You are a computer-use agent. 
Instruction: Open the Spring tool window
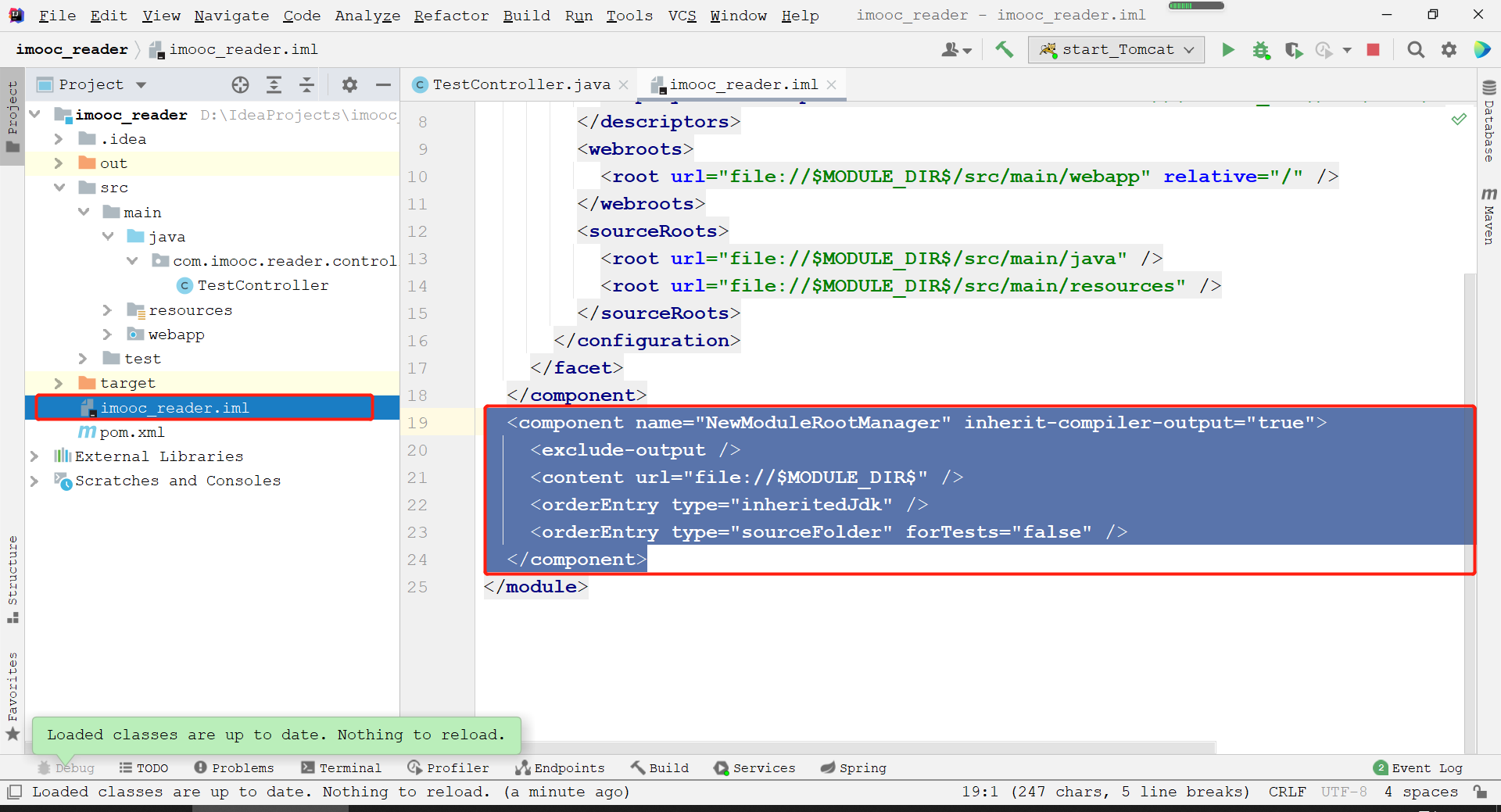[x=854, y=767]
